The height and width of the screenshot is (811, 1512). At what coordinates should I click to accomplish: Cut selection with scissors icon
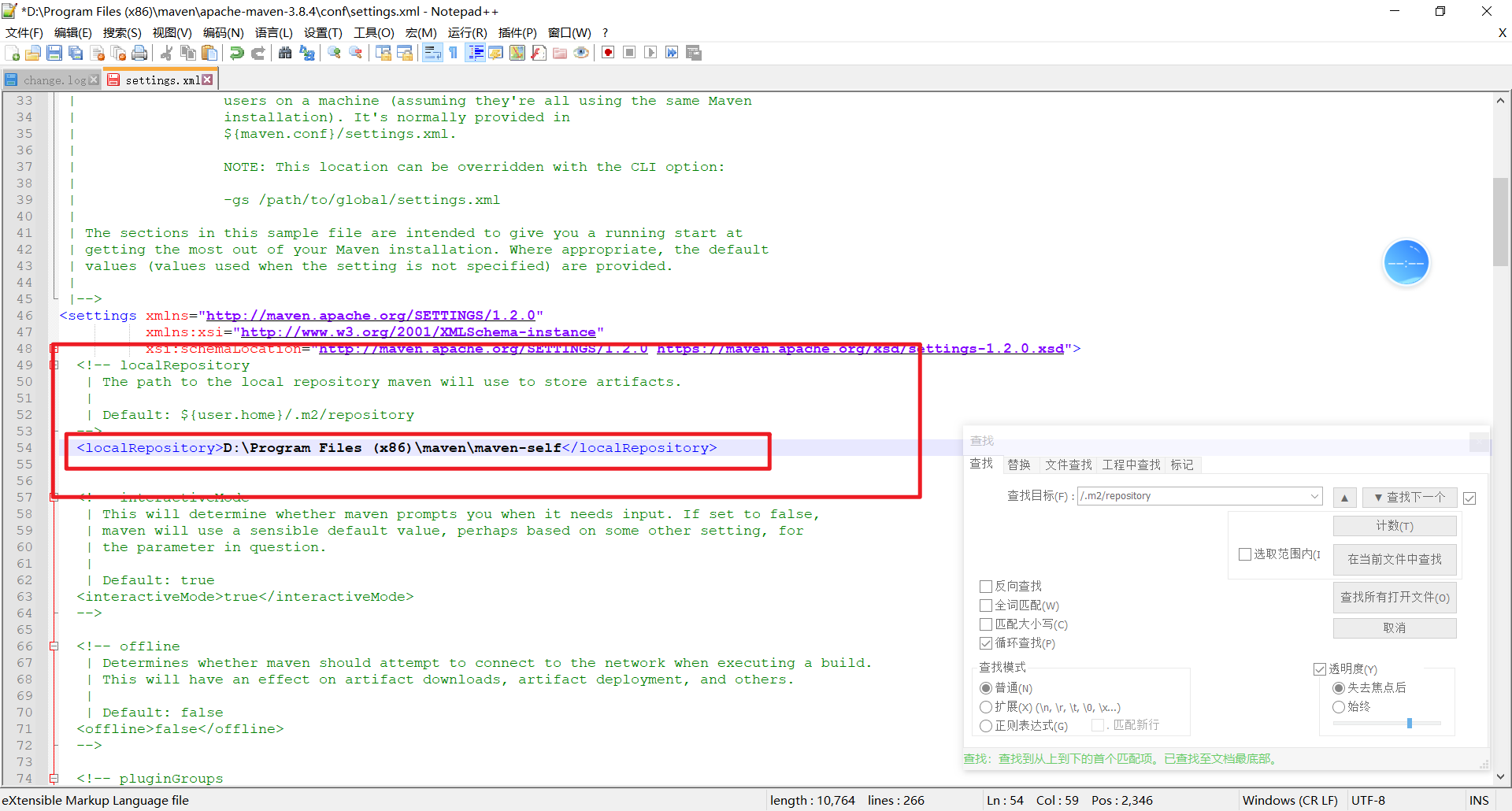166,53
